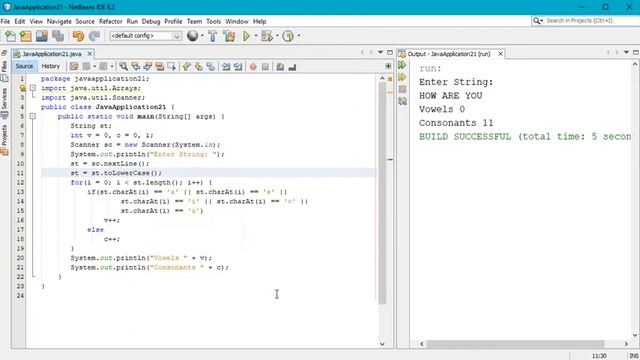This screenshot has width=640, height=360.
Task: Open the Output panel document list dropdown arrow
Action: click(x=626, y=53)
